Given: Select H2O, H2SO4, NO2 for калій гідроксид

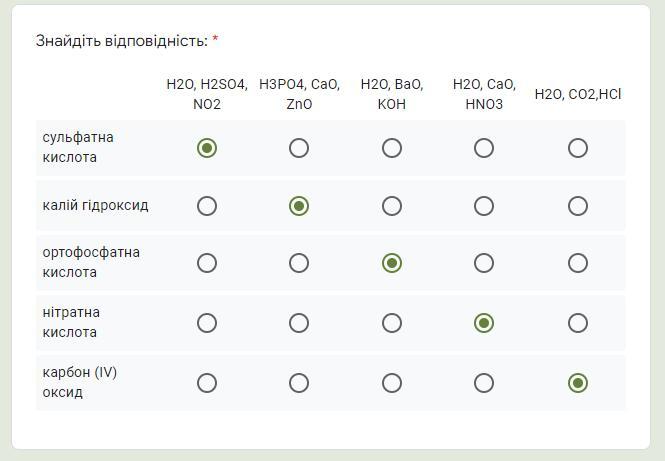Looking at the screenshot, I should point(207,206).
